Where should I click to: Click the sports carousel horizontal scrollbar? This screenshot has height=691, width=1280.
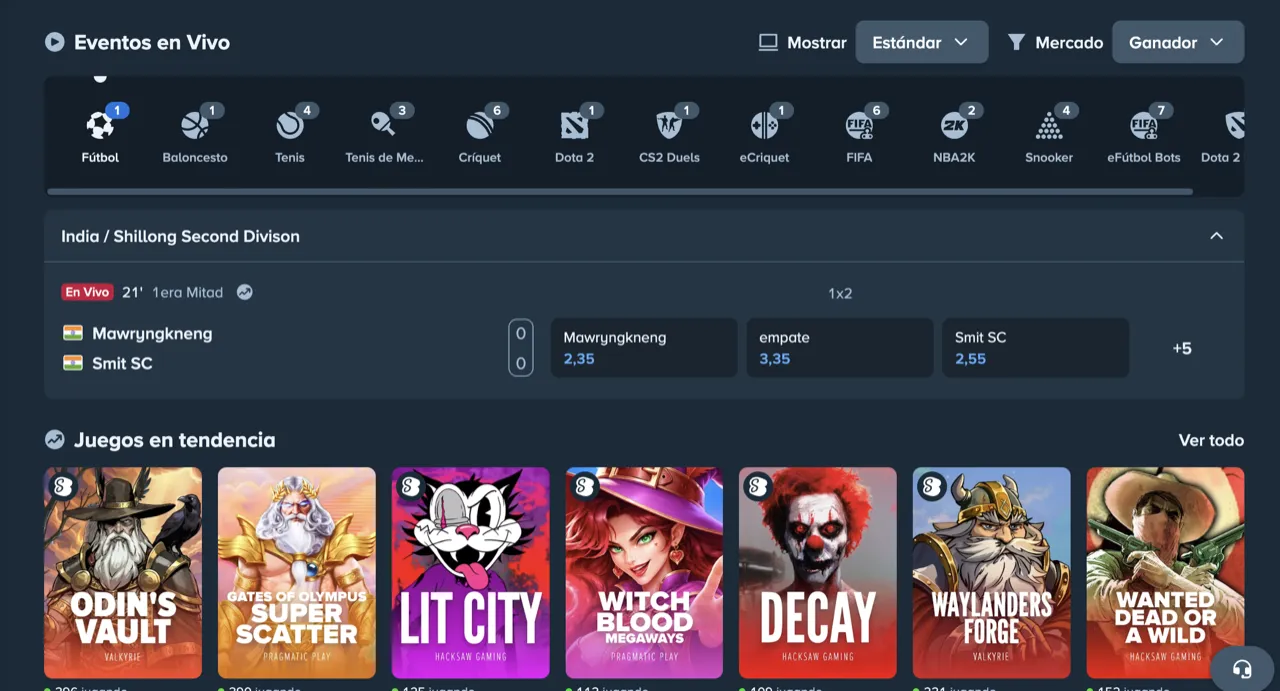tap(620, 191)
